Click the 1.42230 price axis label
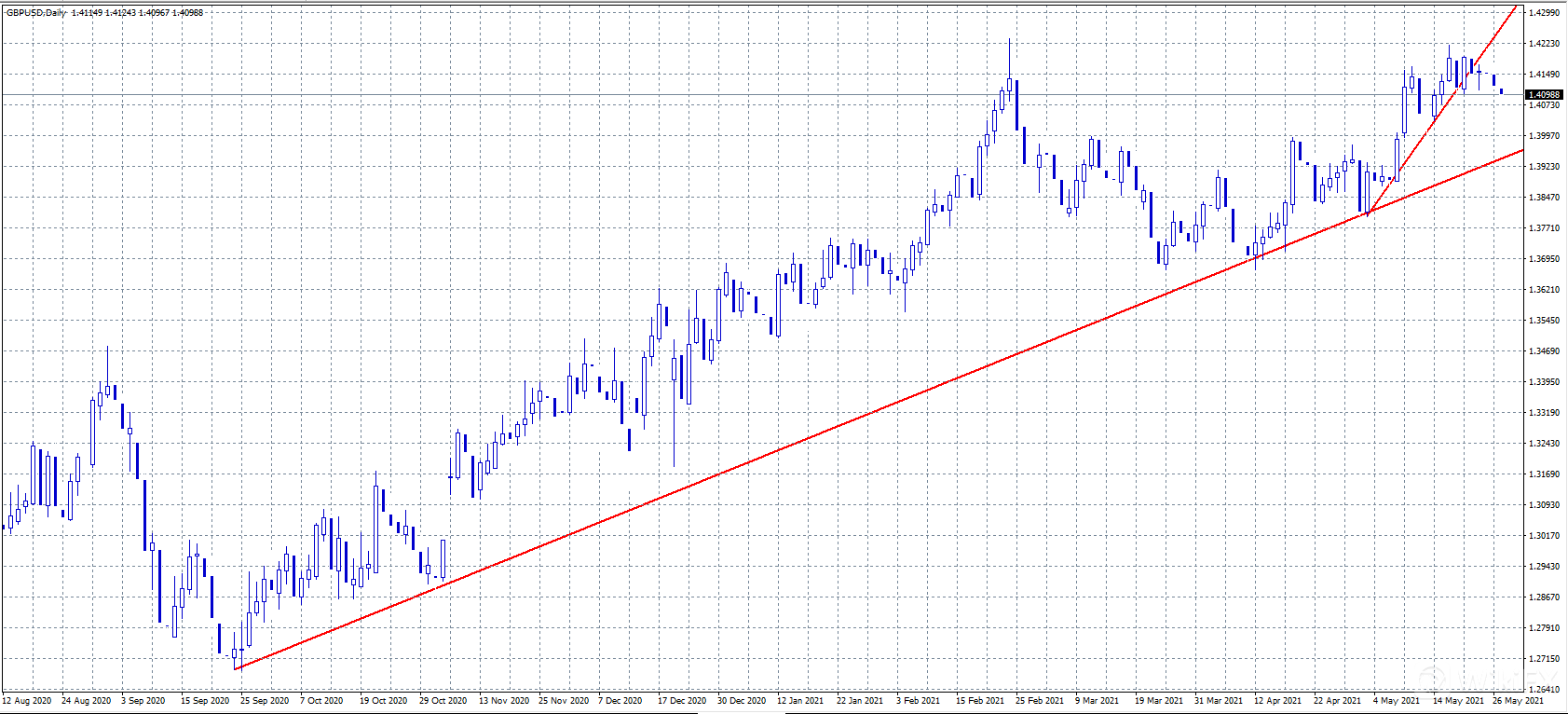The height and width of the screenshot is (714, 1568). click(x=1545, y=44)
